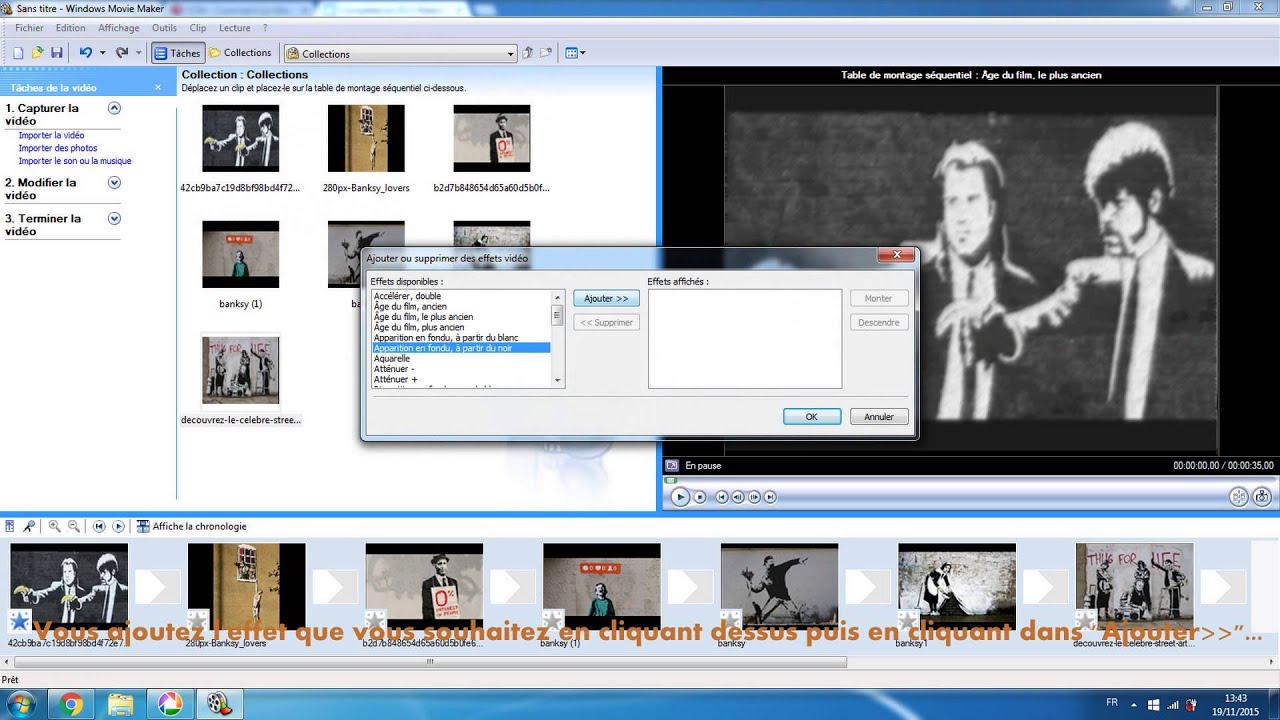Screen dimensions: 1280x720
Task: Click the split clip icon
Action: [1239, 496]
